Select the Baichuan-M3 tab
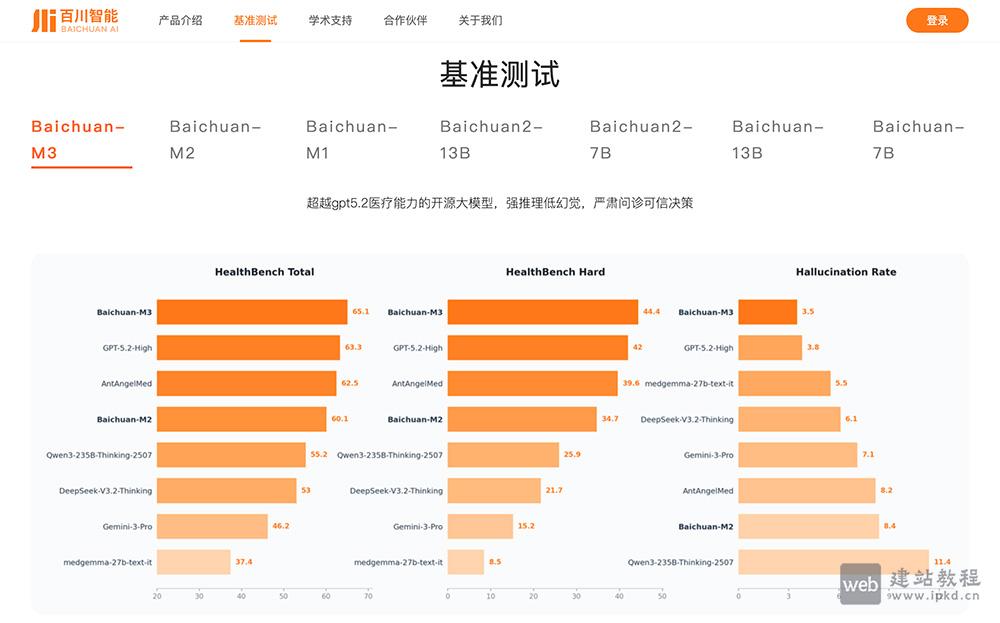The image size is (1000, 623). tap(78, 140)
